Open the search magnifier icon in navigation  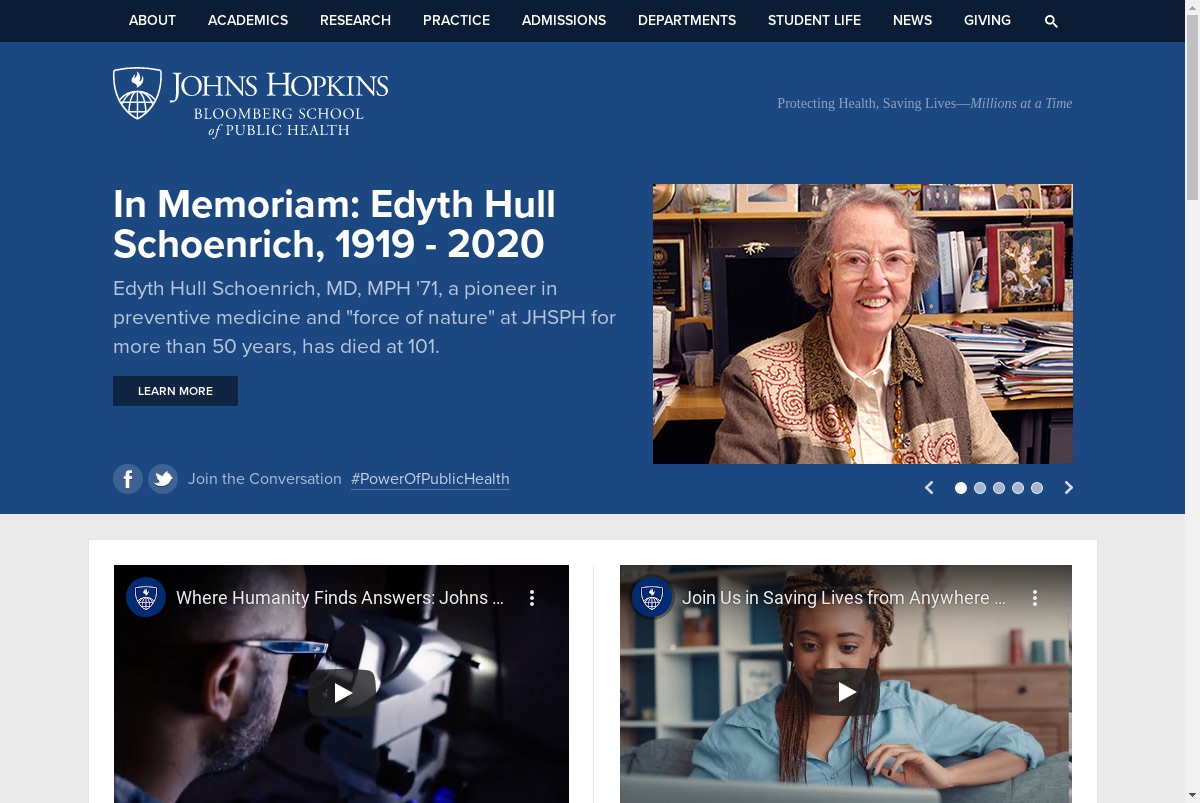(x=1051, y=21)
